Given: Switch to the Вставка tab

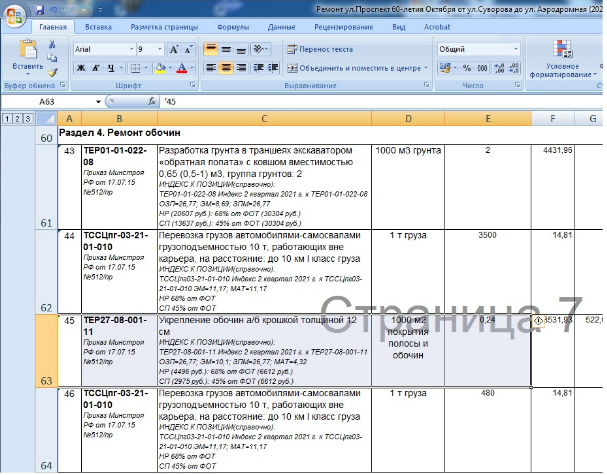Looking at the screenshot, I should [98, 27].
